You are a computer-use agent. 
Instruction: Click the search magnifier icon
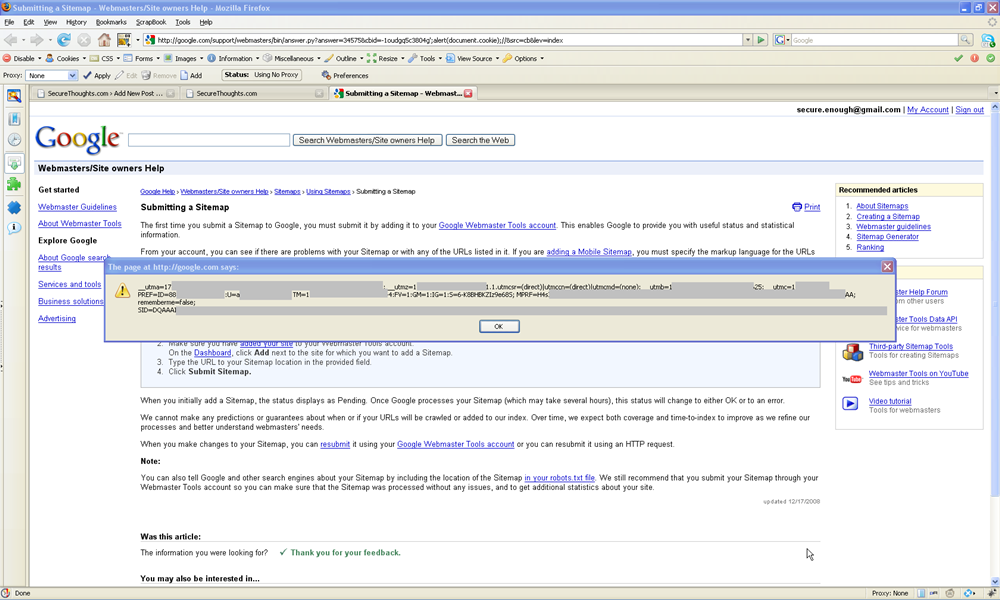click(x=966, y=40)
